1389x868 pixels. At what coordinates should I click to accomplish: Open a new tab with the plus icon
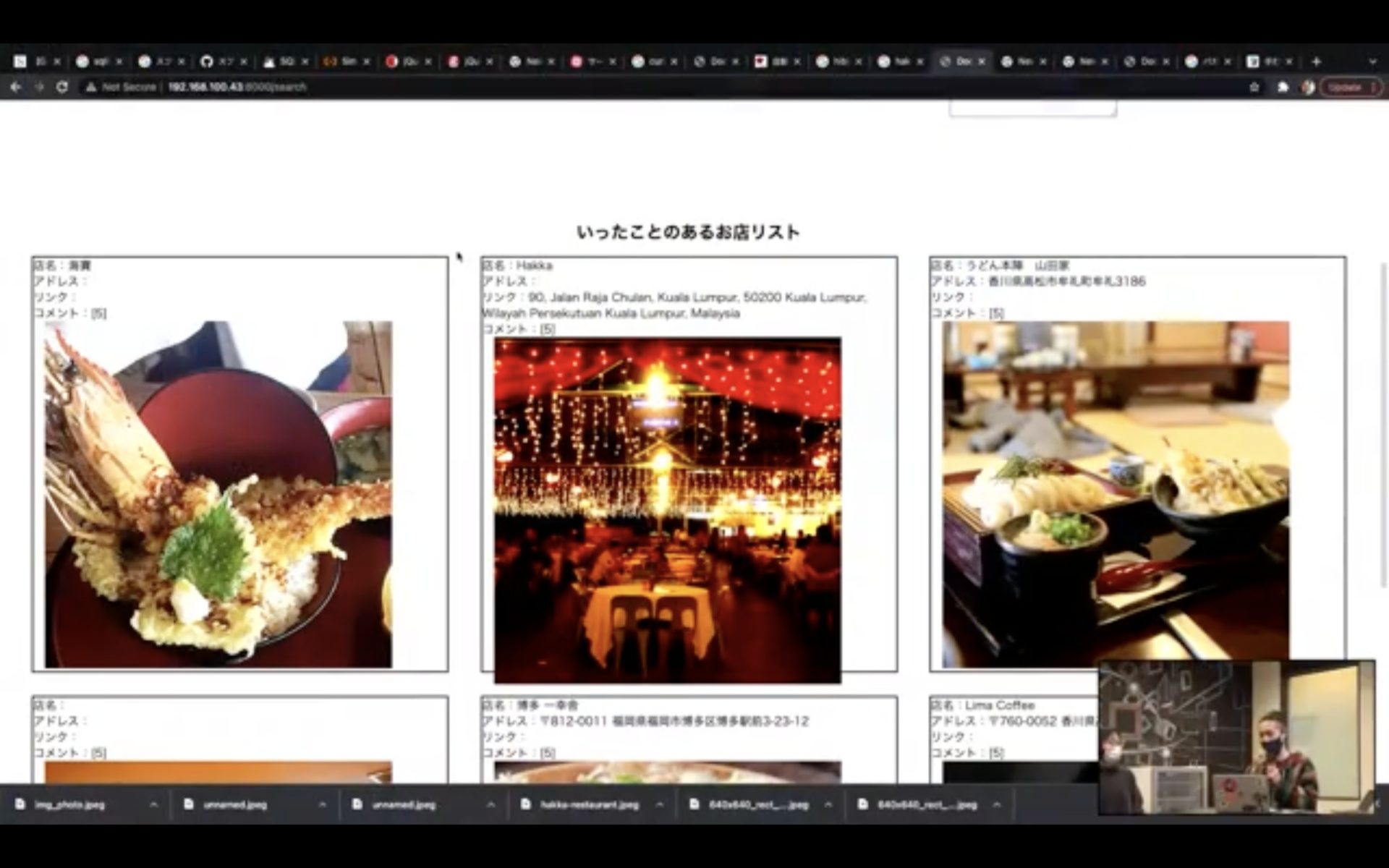[x=1316, y=61]
